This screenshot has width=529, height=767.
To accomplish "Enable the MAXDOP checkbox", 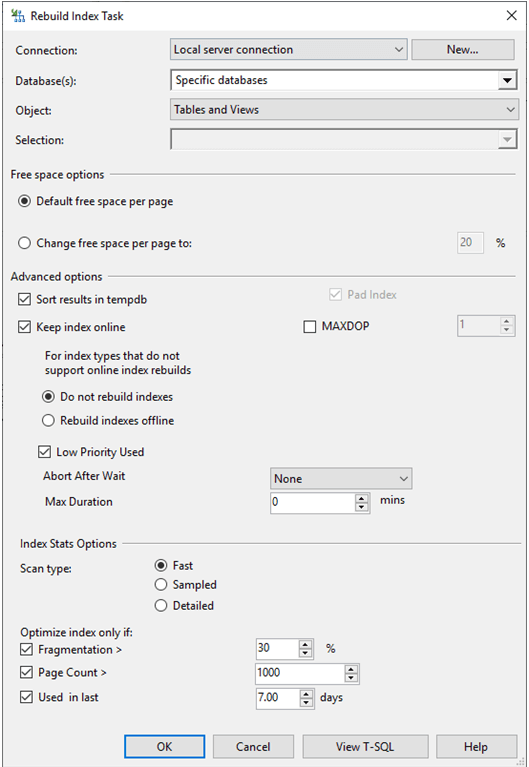I will click(310, 326).
